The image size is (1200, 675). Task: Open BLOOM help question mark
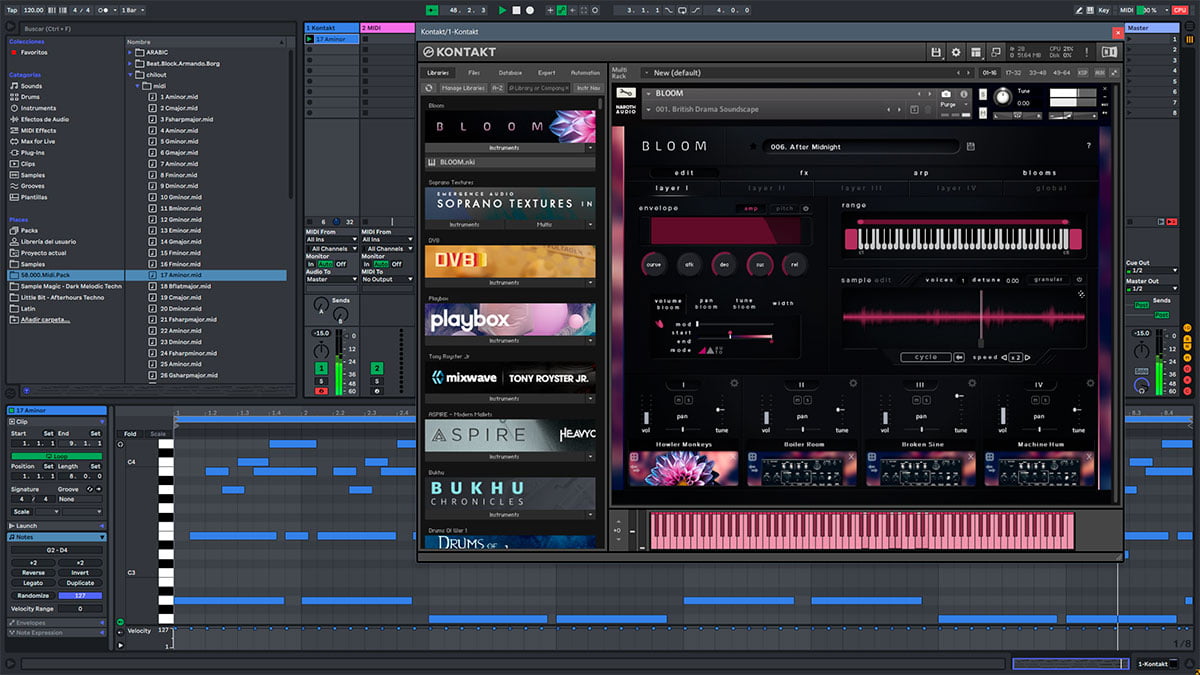[1089, 146]
